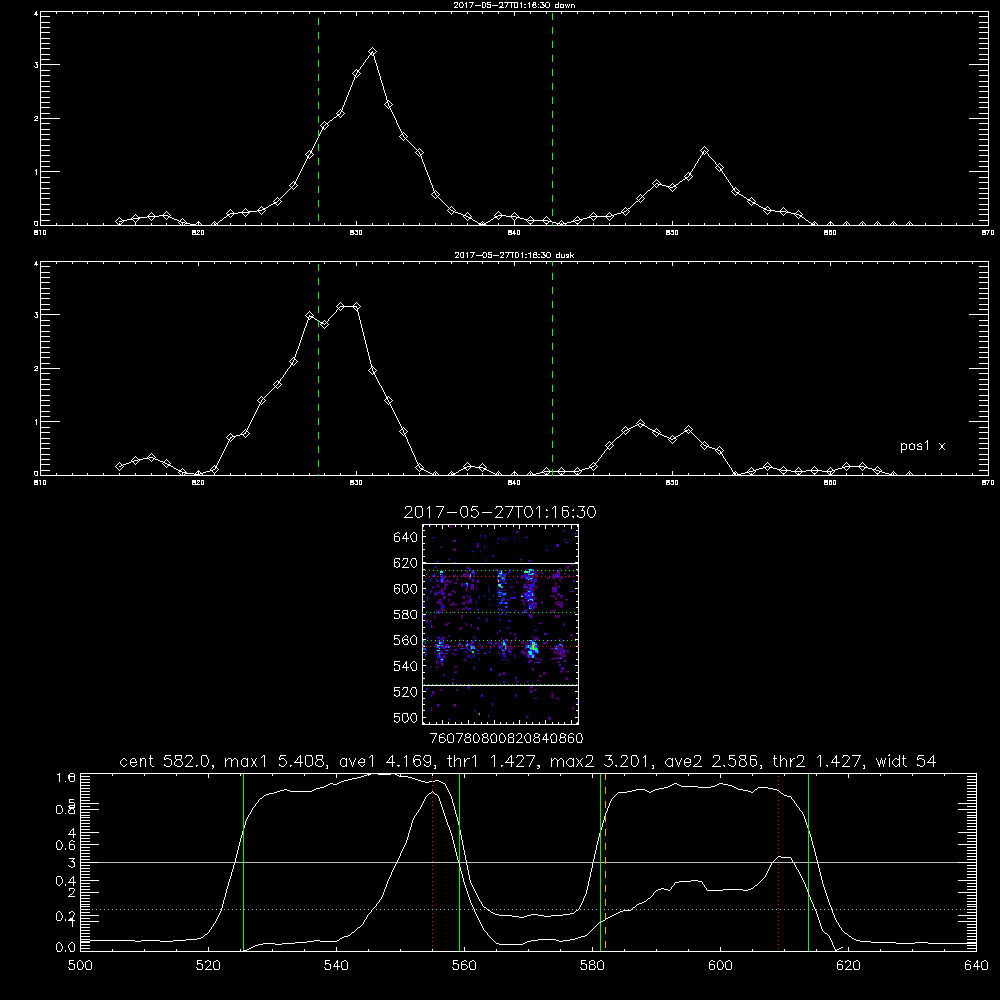Select the "max1 5.408" statistic
The image size is (1000, 1000).
[x=274, y=761]
